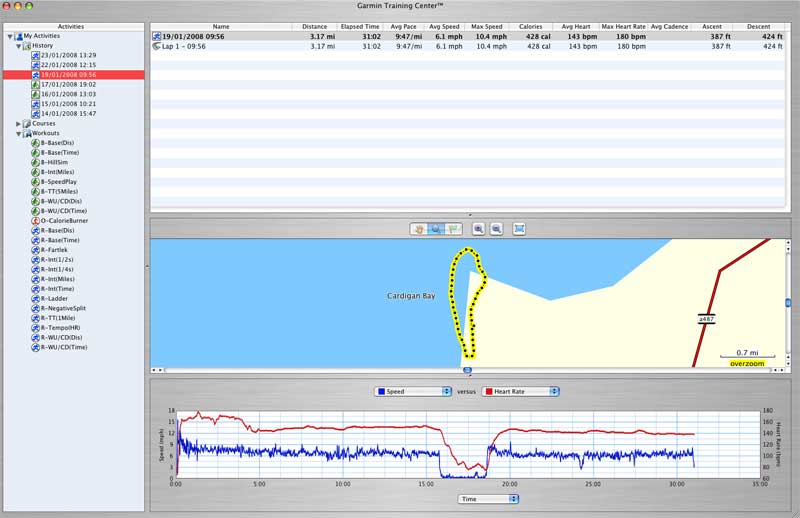Image resolution: width=800 pixels, height=518 pixels.
Task: Select the R-NegativeSplit workout
Action: (63, 308)
